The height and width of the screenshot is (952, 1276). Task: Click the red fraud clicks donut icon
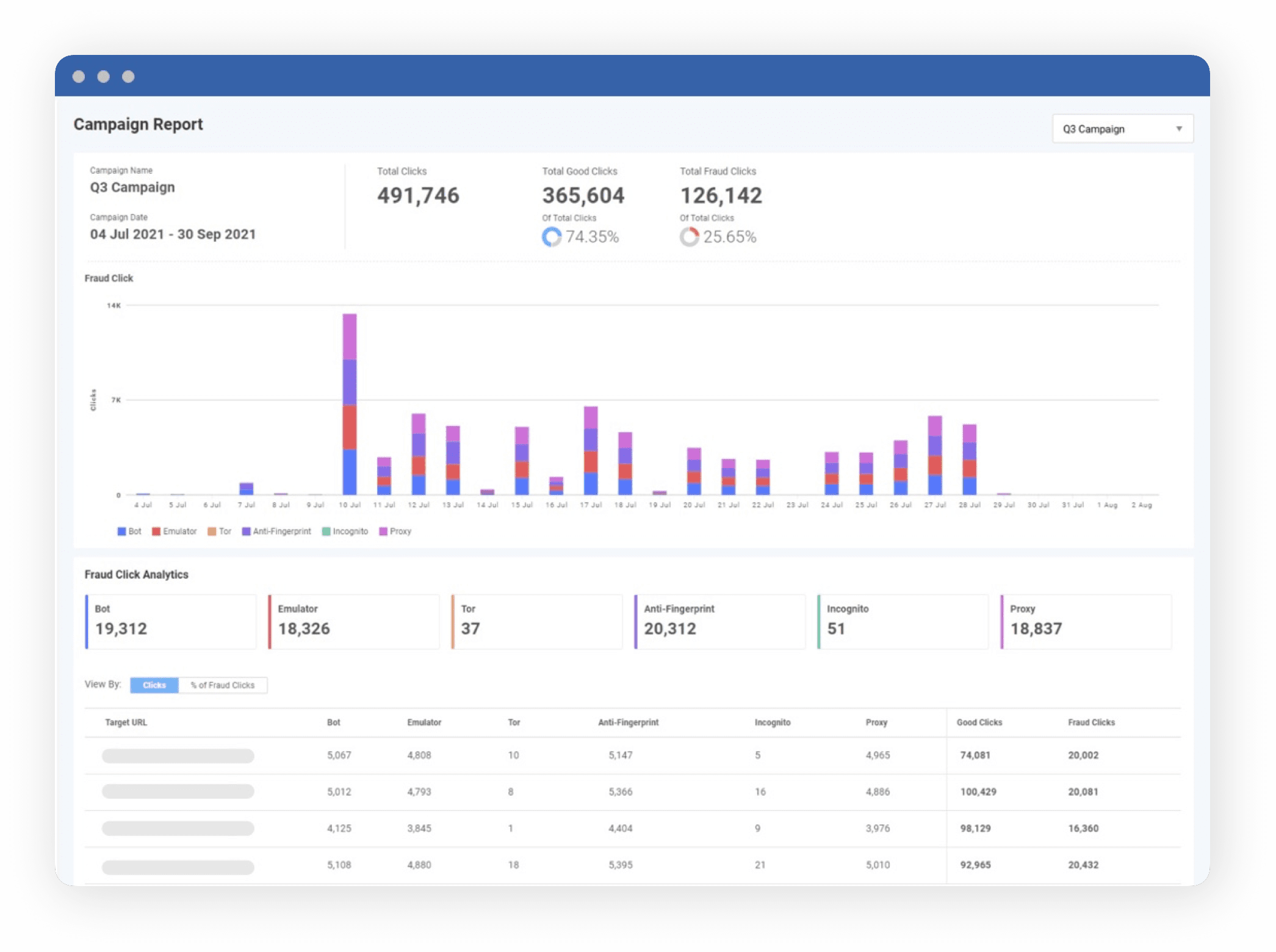point(689,237)
